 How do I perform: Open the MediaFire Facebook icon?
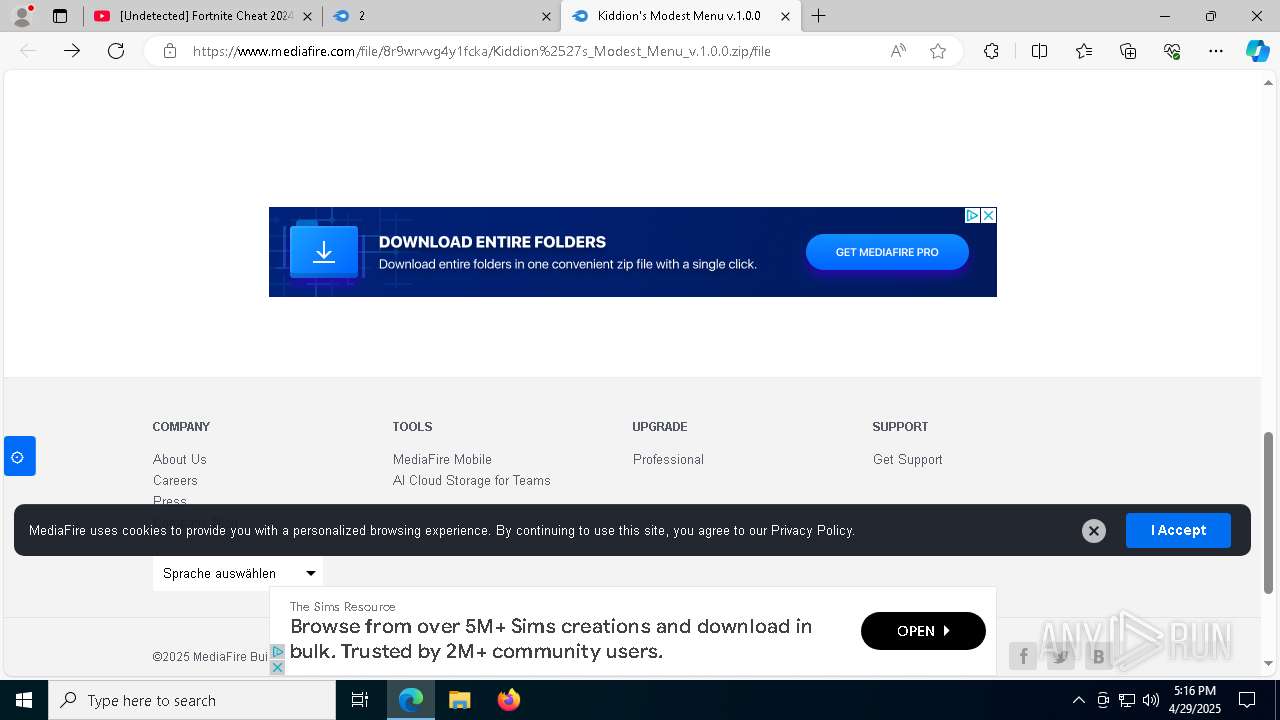coord(1022,656)
